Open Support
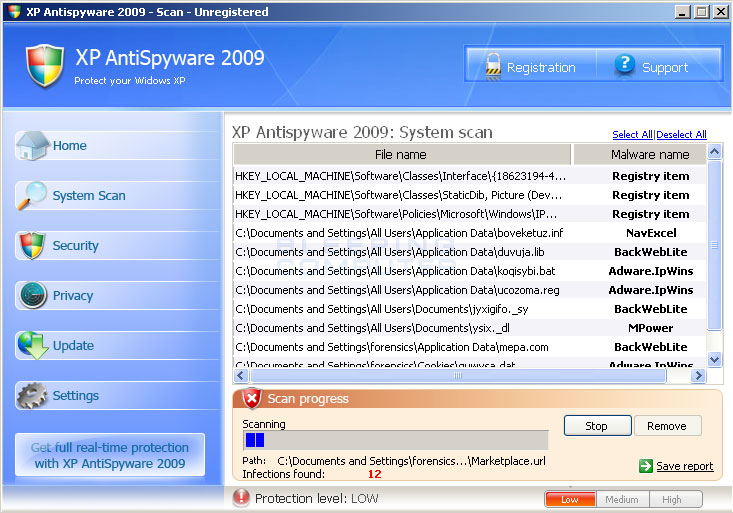The width and height of the screenshot is (733, 513). [x=659, y=65]
